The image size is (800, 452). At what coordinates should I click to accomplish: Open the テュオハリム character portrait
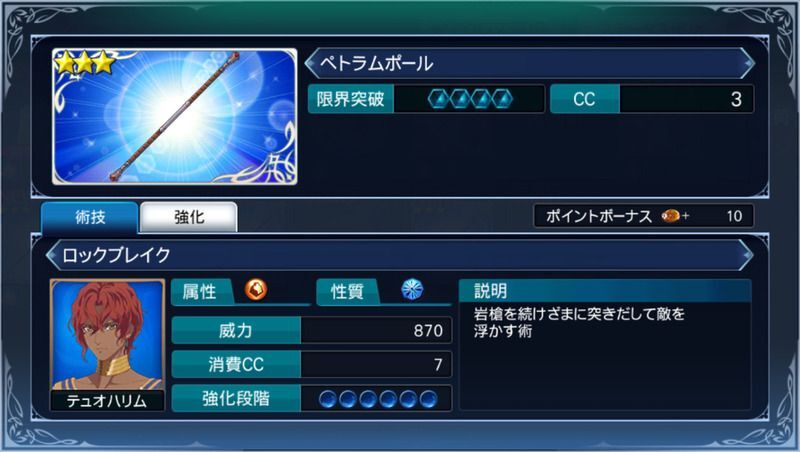107,345
